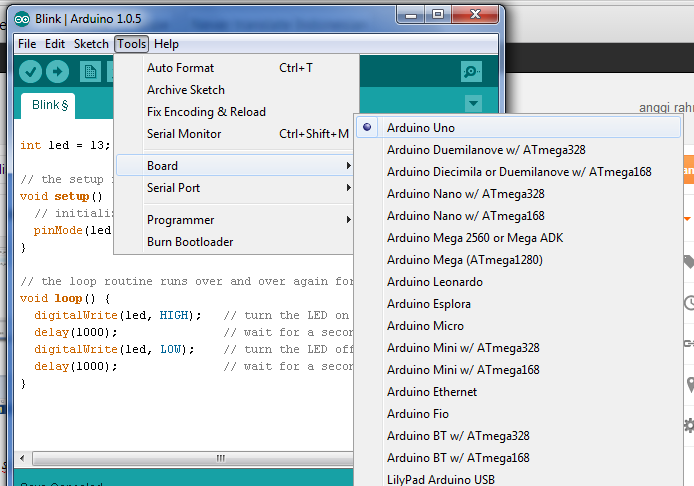Screen dimensions: 694x486
Task: Click the New sketch file icon
Action: coord(90,72)
